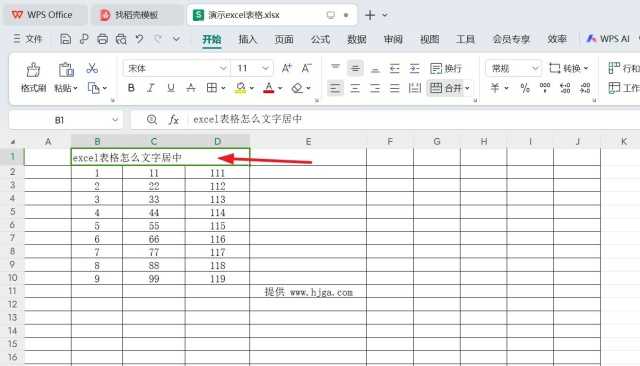Open the font size 11 dropdown
Image resolution: width=640 pixels, height=366 pixels.
coord(265,68)
